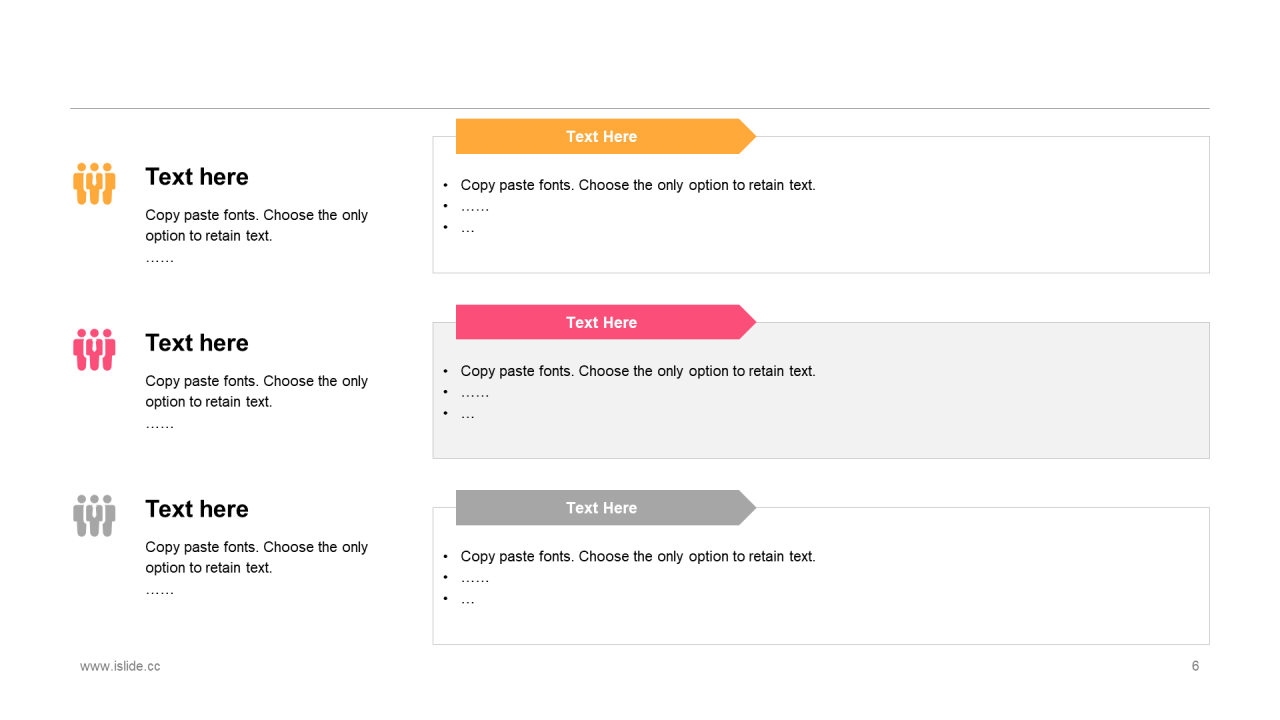Click first bullet in the pink-banner box
This screenshot has width=1280, height=720.
tap(638, 371)
